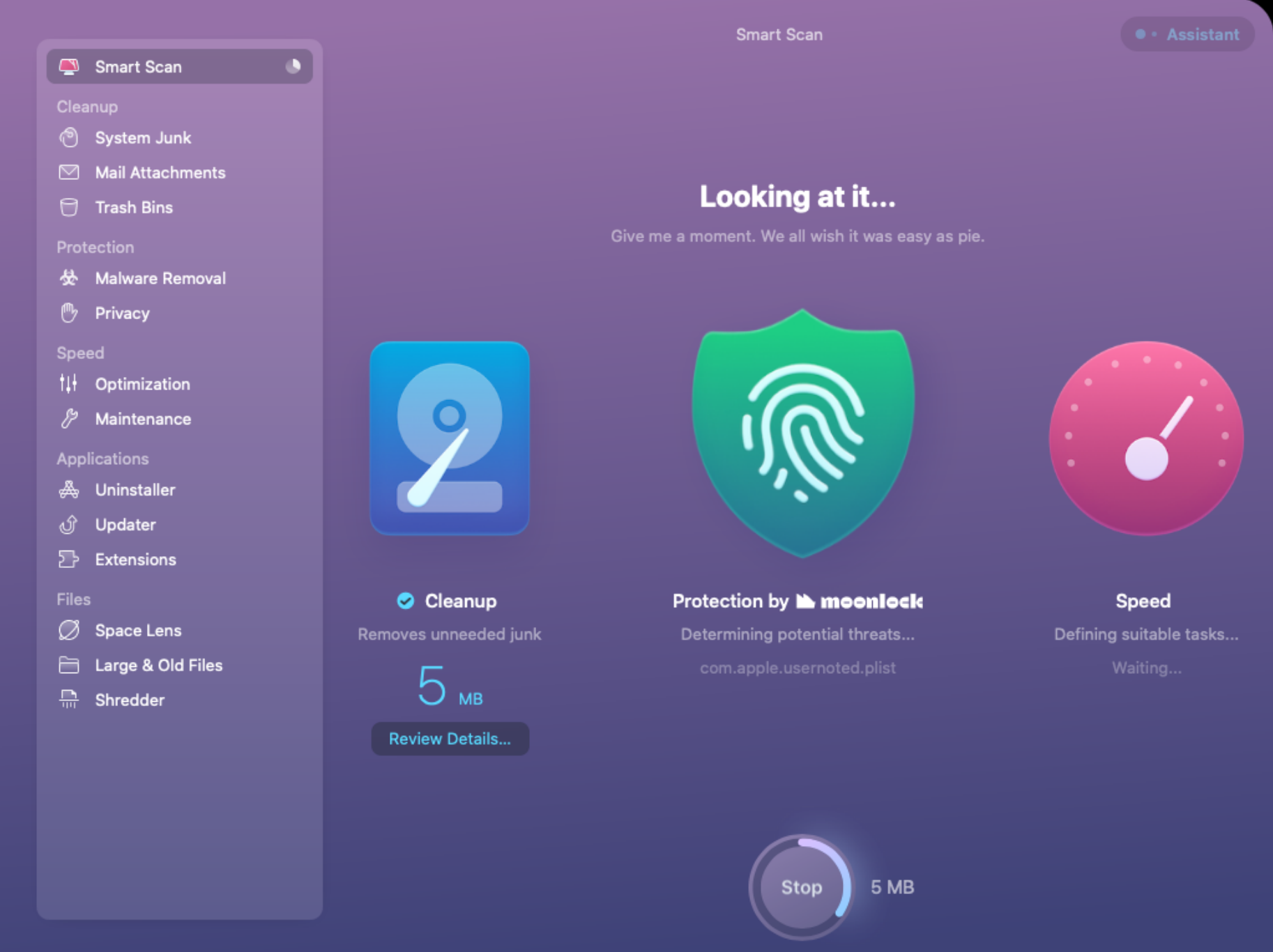Switch to the Updater module
Screen dimensions: 1273x952
click(x=125, y=525)
